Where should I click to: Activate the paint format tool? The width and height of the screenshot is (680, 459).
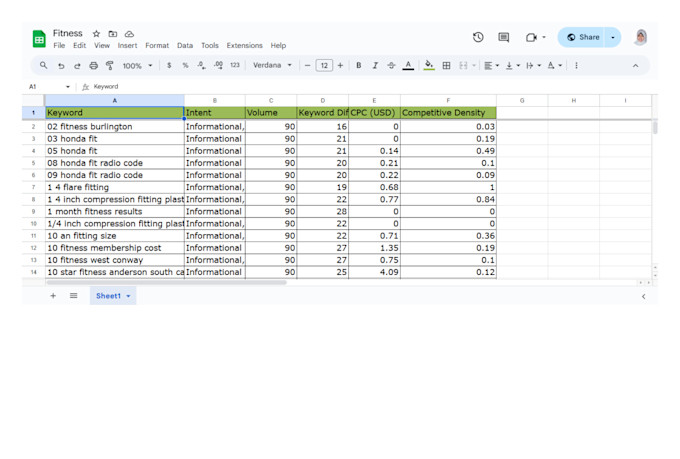pyautogui.click(x=110, y=66)
